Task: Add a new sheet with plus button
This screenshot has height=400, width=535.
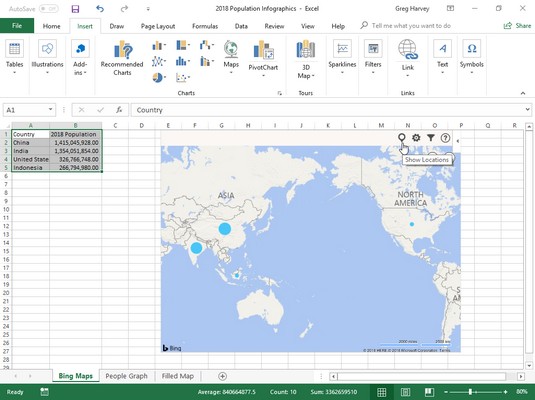Action: click(x=222, y=376)
